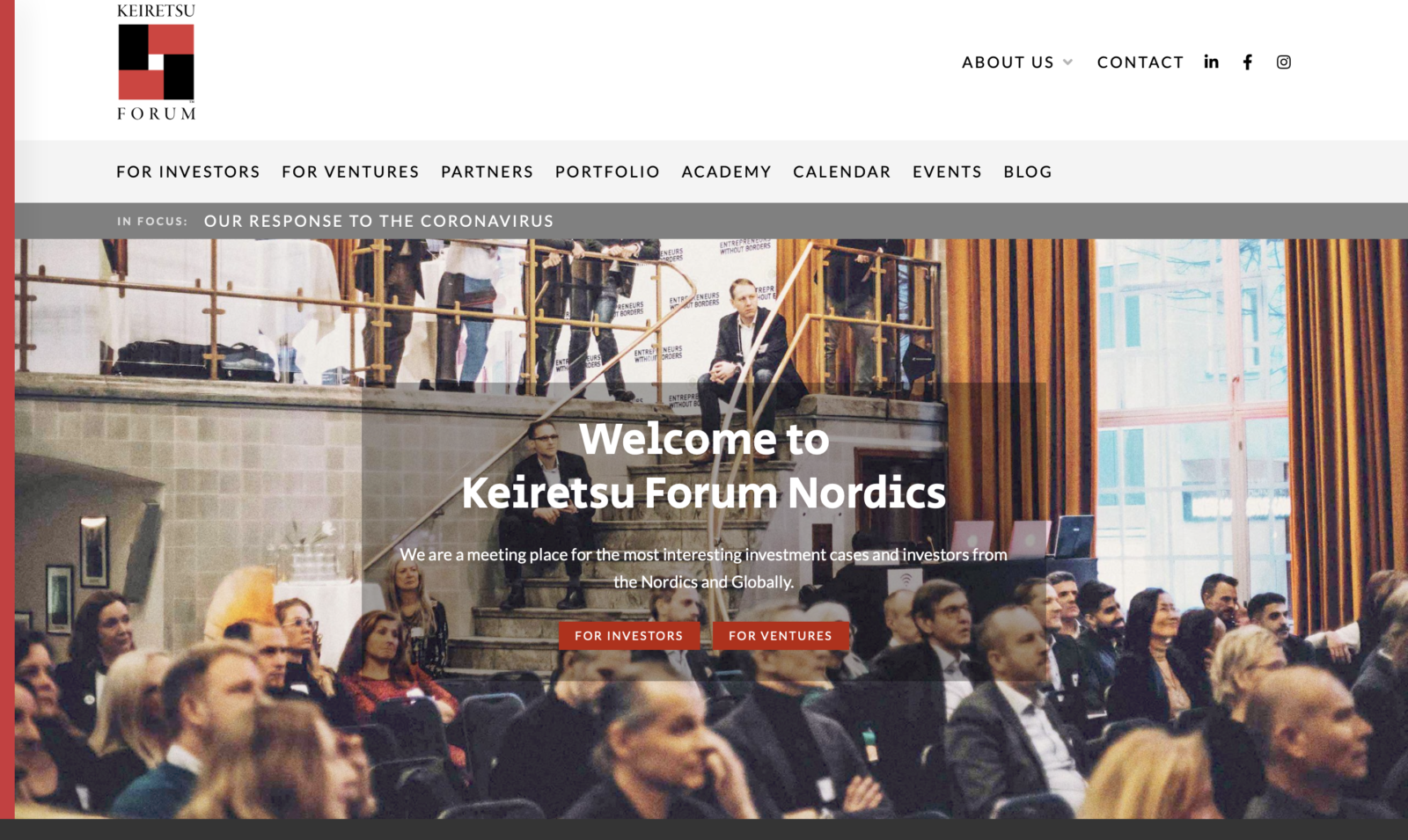
Task: Go to the Events page
Action: coord(947,172)
